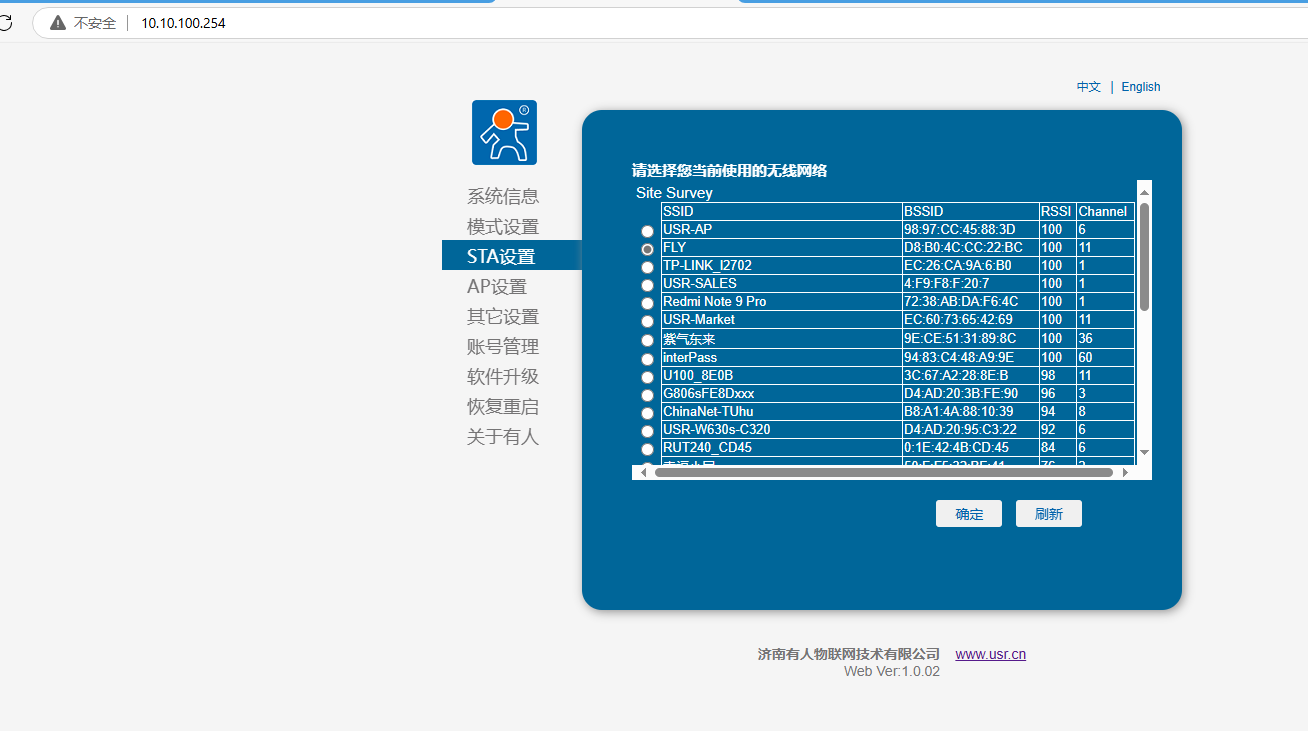Click the not-secure warning icon
The image size is (1308, 731).
[x=58, y=23]
